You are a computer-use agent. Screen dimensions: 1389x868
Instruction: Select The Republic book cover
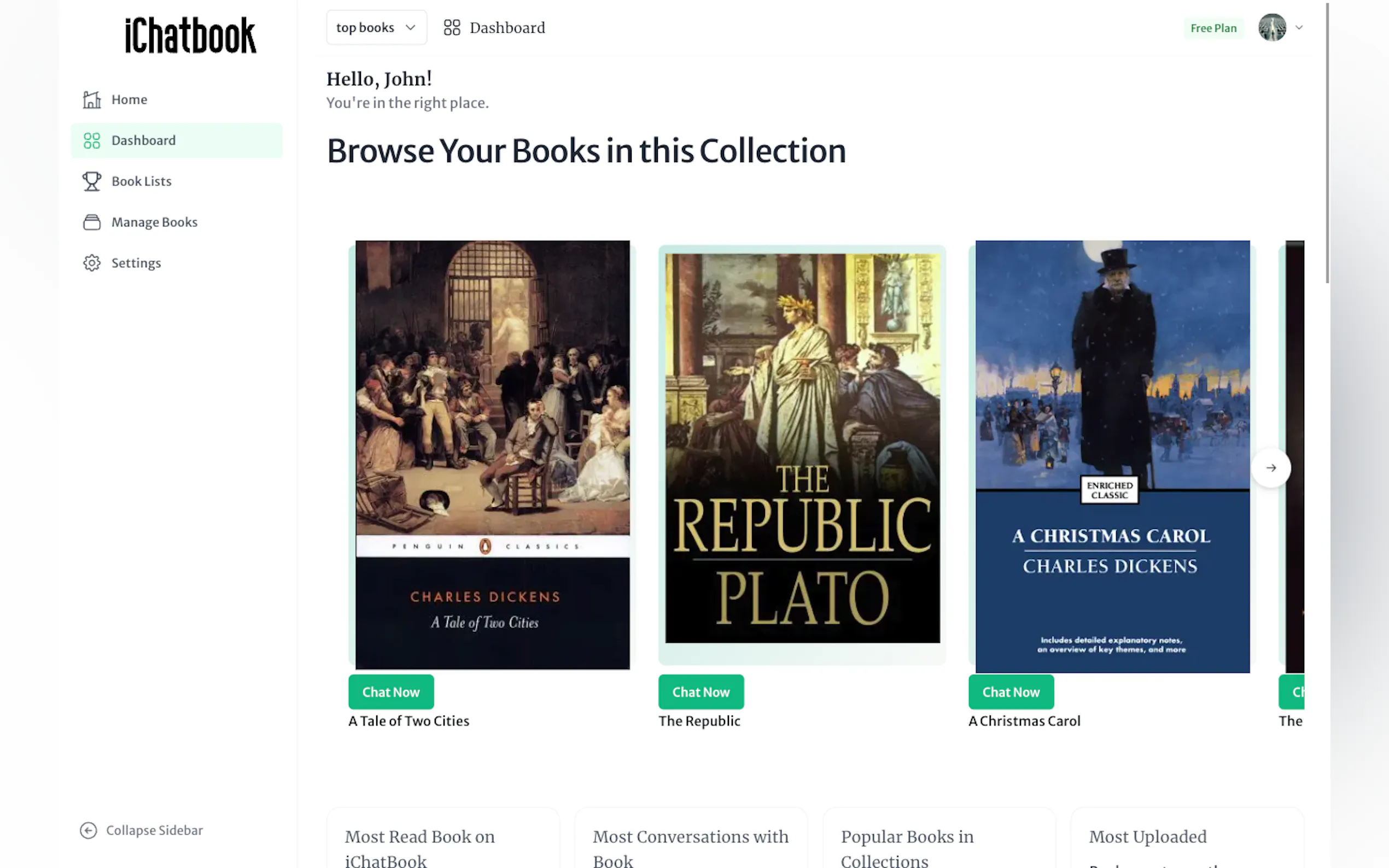(x=802, y=448)
